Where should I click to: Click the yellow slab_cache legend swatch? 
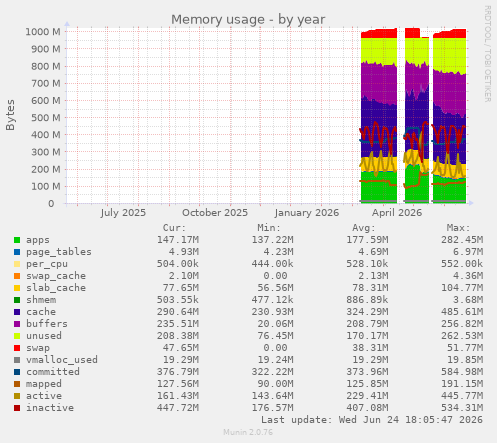click(x=17, y=288)
